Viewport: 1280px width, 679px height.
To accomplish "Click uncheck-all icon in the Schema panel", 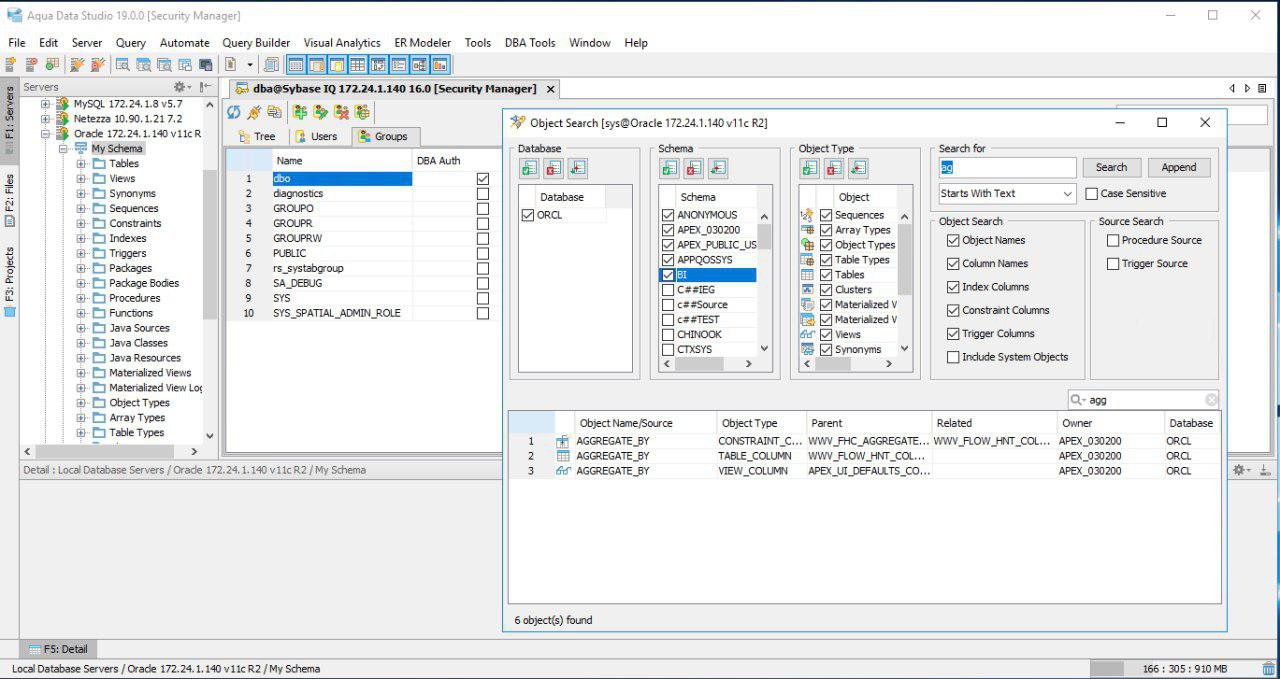I will pyautogui.click(x=694, y=168).
